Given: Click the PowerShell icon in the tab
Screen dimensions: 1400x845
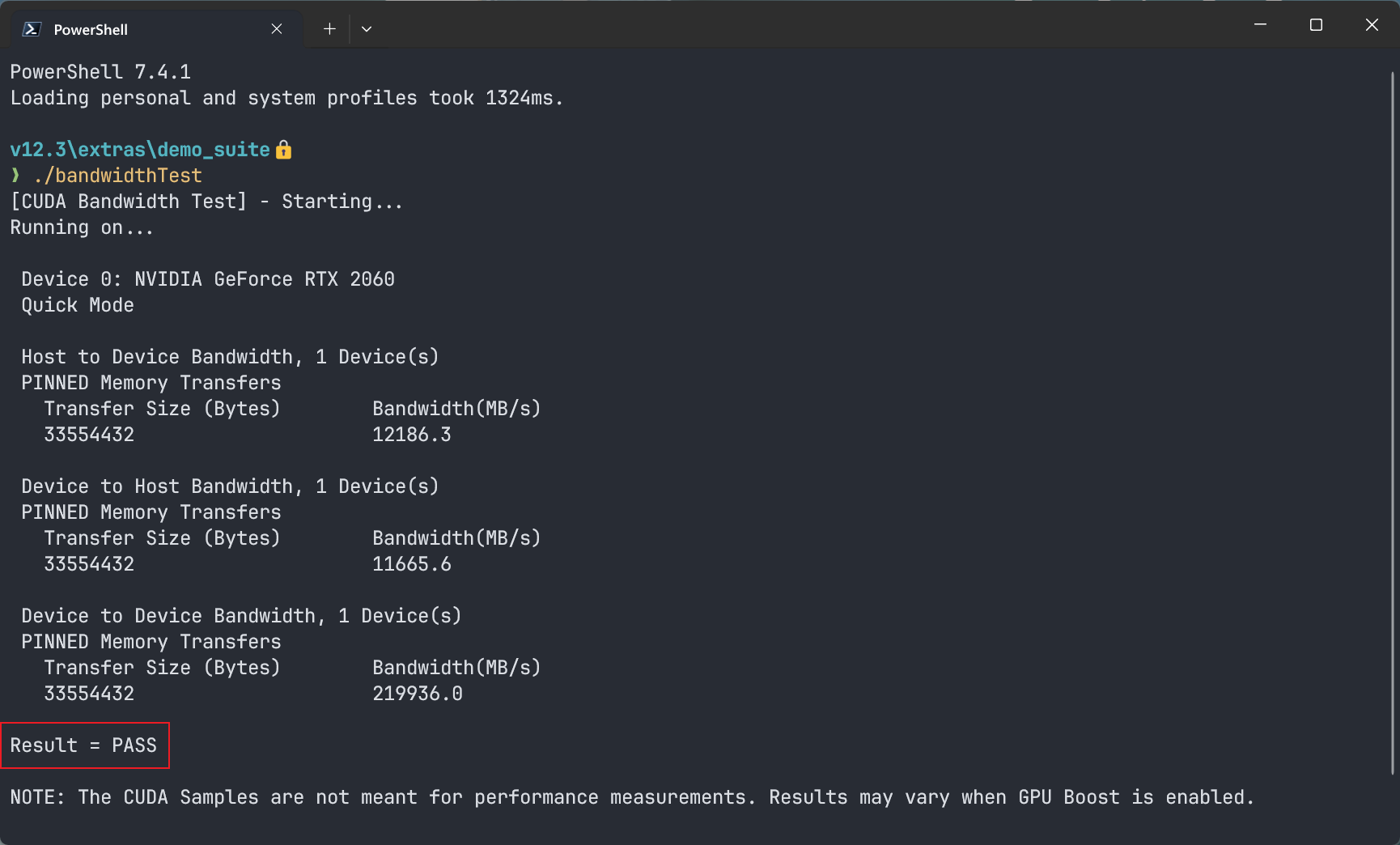Looking at the screenshot, I should pyautogui.click(x=32, y=29).
